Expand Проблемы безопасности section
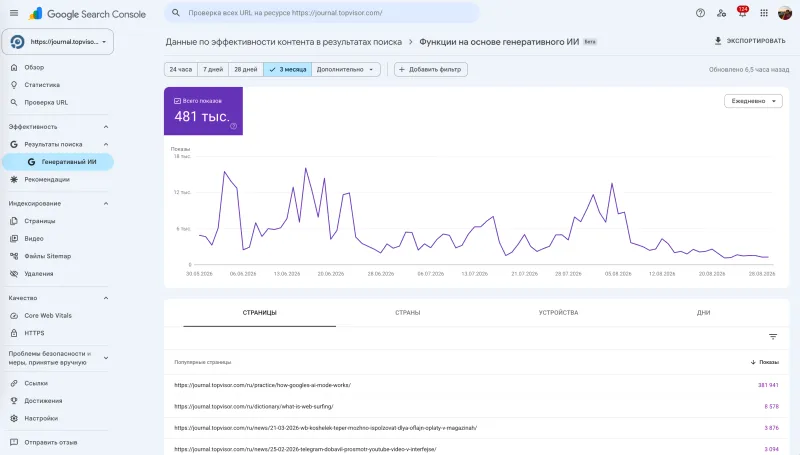Screen dimensions: 800x455 106,358
